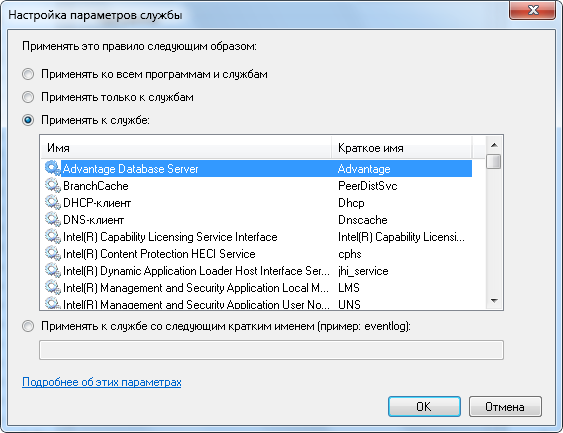
Task: Choose 'Применять только к службам' radio button
Action: point(28,97)
